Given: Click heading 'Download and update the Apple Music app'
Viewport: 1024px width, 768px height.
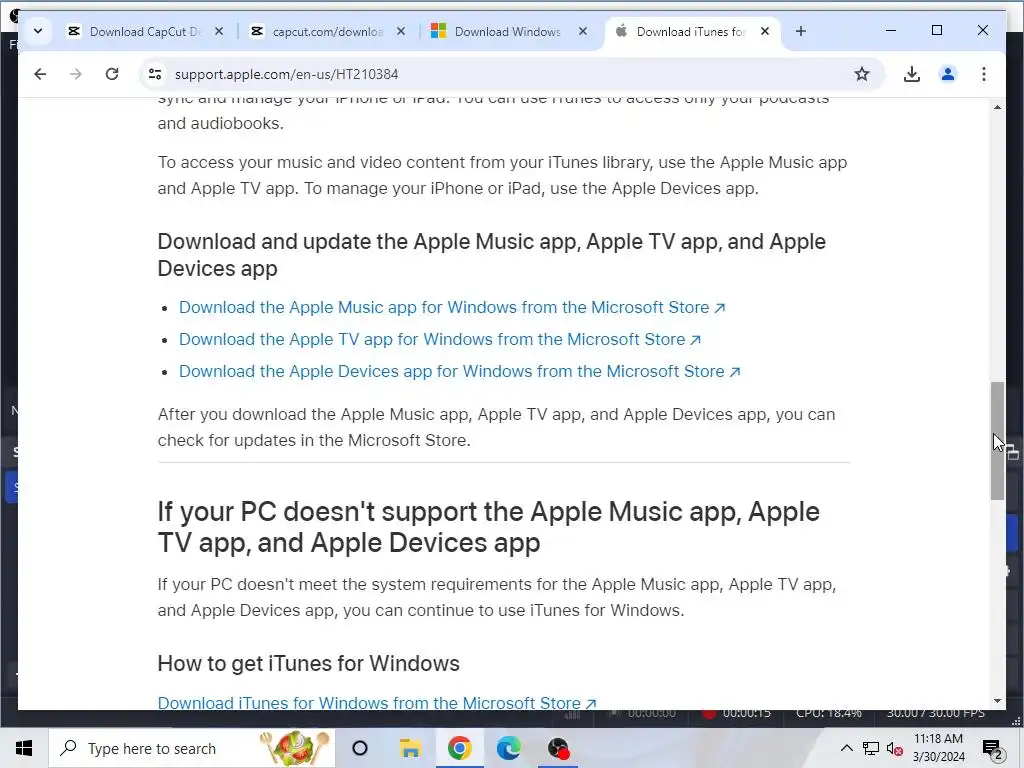Looking at the screenshot, I should pos(492,255).
